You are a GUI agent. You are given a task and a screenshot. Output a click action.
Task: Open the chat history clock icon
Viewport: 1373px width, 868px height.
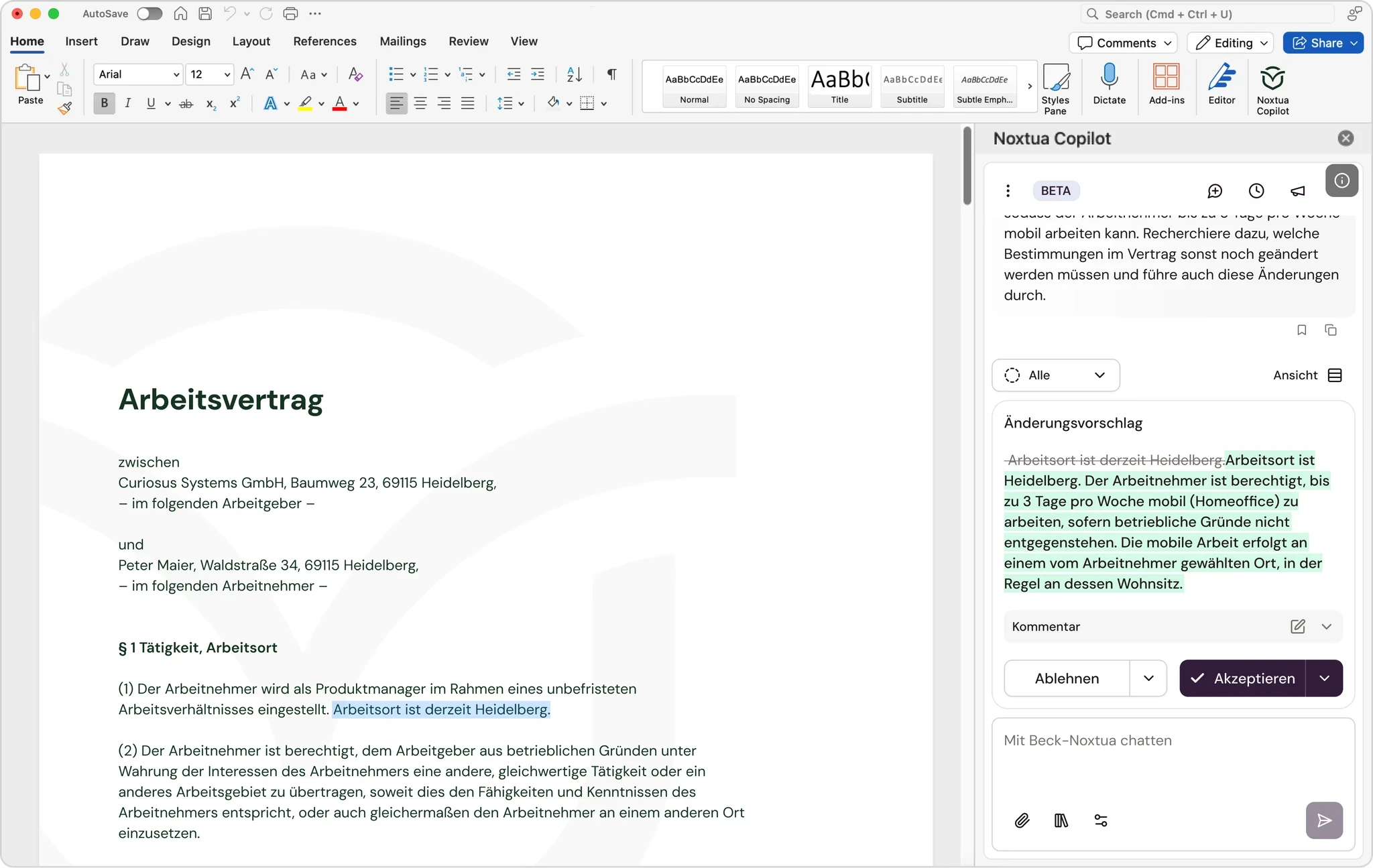coord(1256,191)
